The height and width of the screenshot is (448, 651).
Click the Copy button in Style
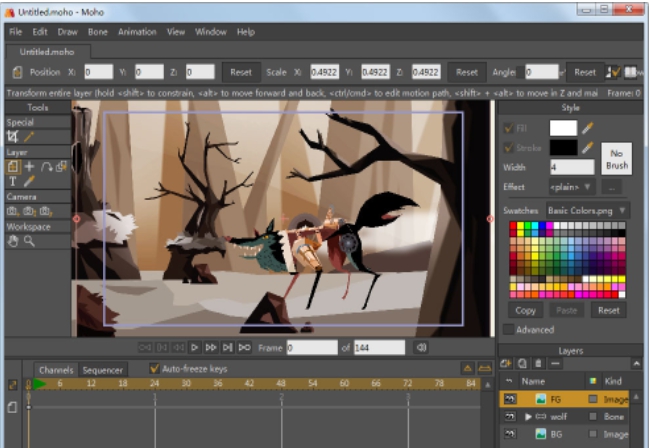[525, 310]
